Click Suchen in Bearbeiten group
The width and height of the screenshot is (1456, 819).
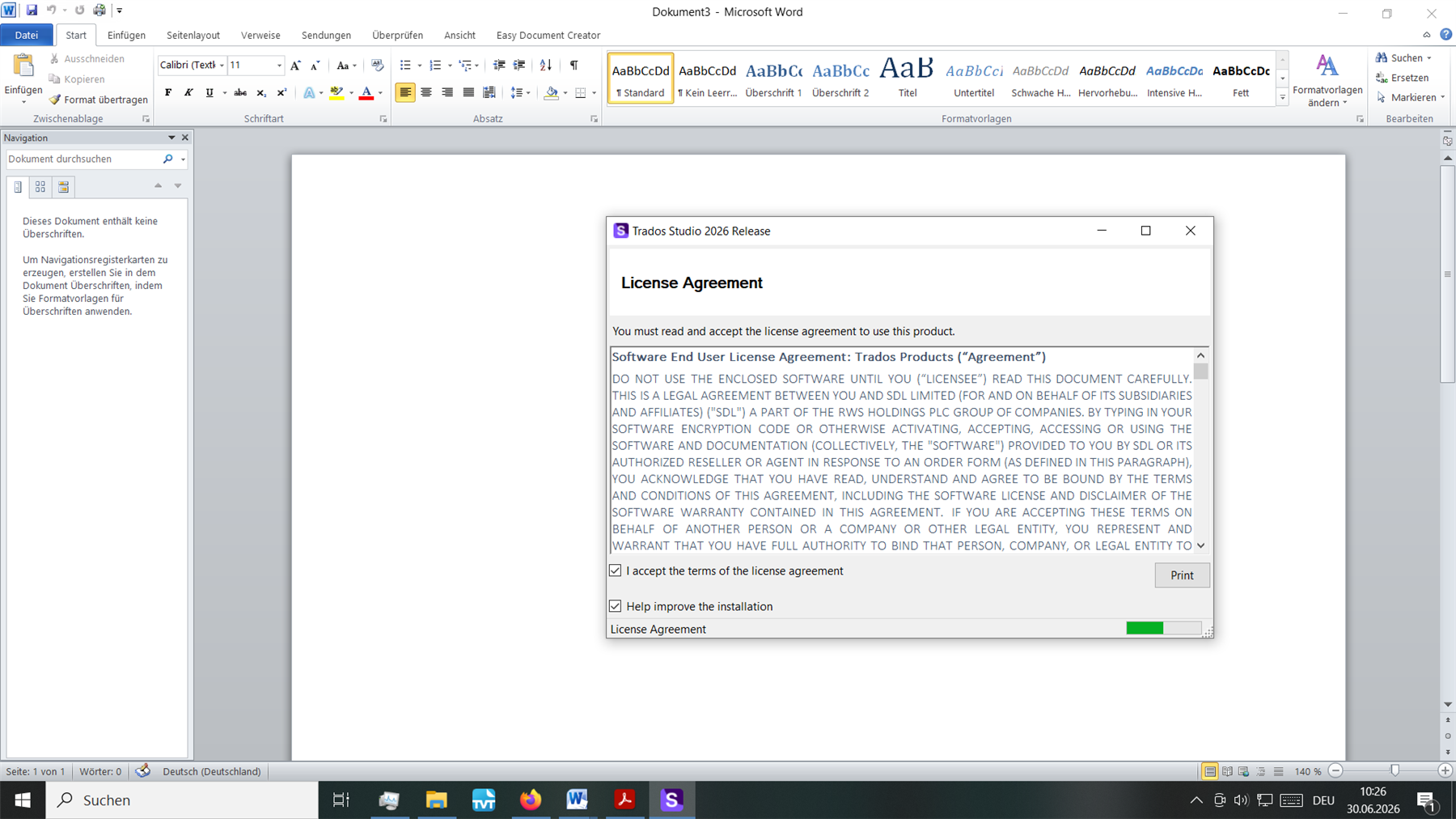point(1403,57)
